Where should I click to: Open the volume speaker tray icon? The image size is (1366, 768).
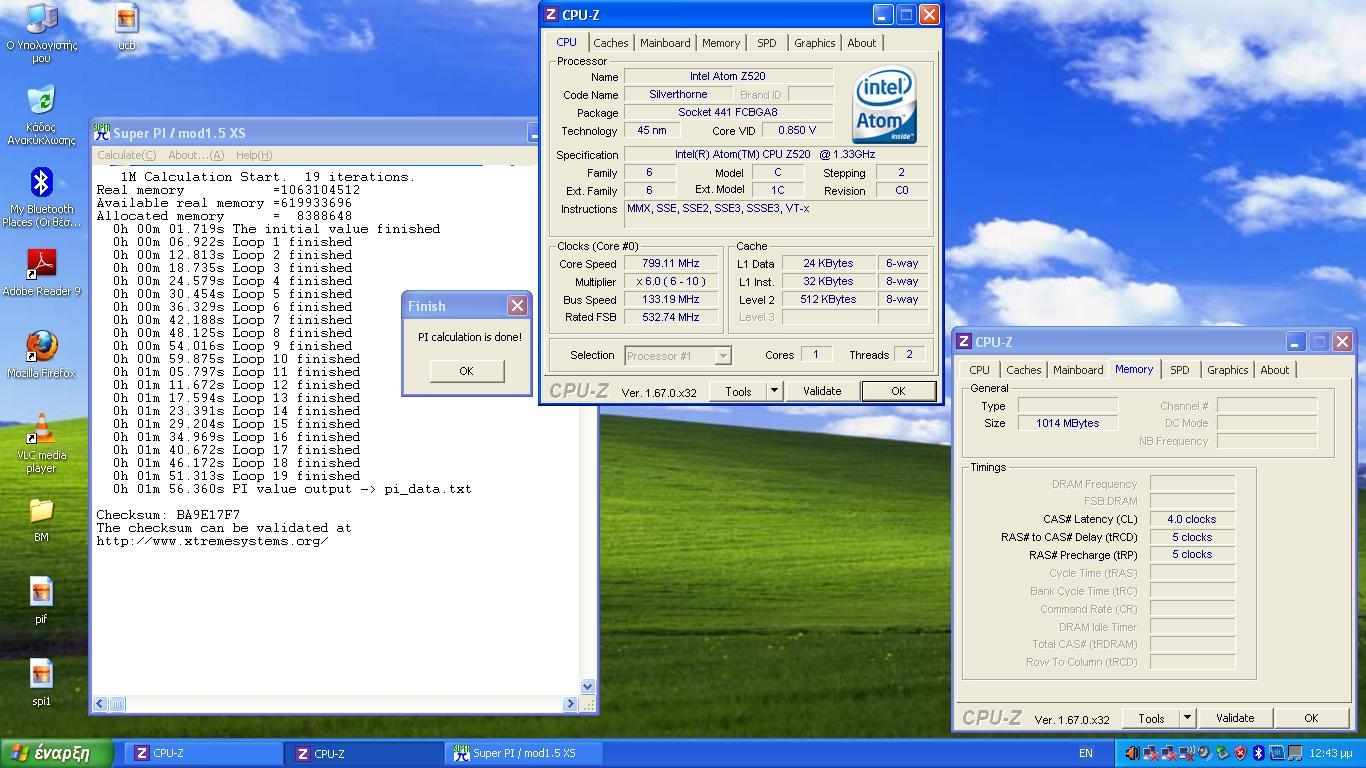(1132, 753)
